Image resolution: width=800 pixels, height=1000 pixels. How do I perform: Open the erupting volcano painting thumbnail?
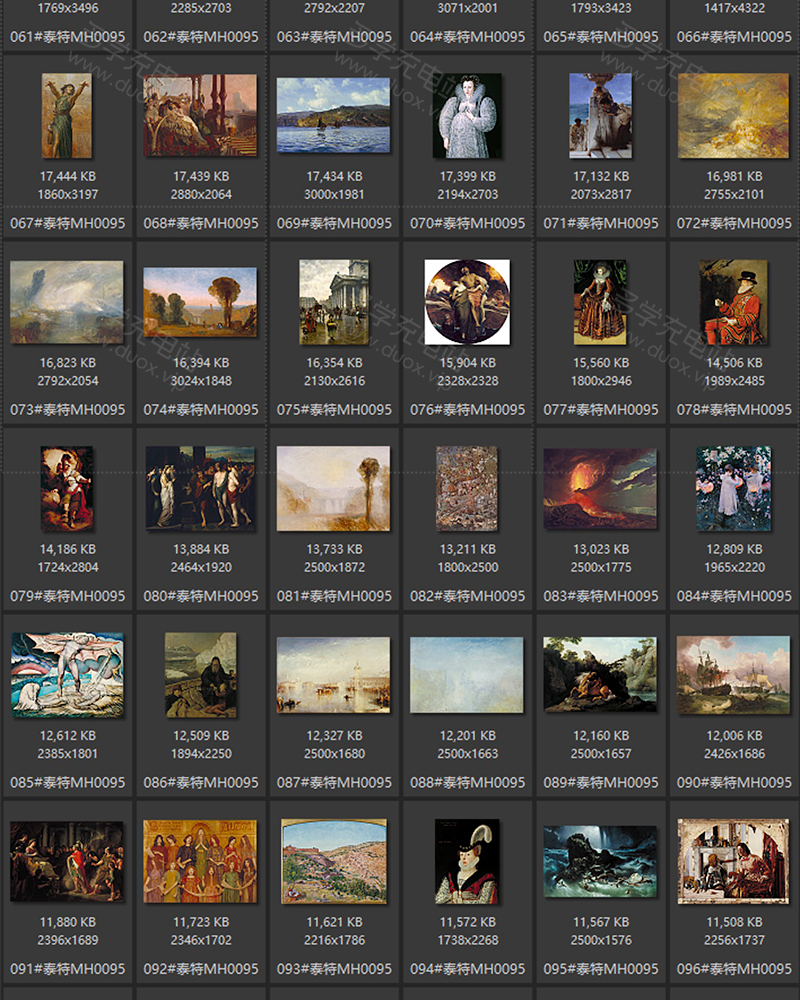600,488
